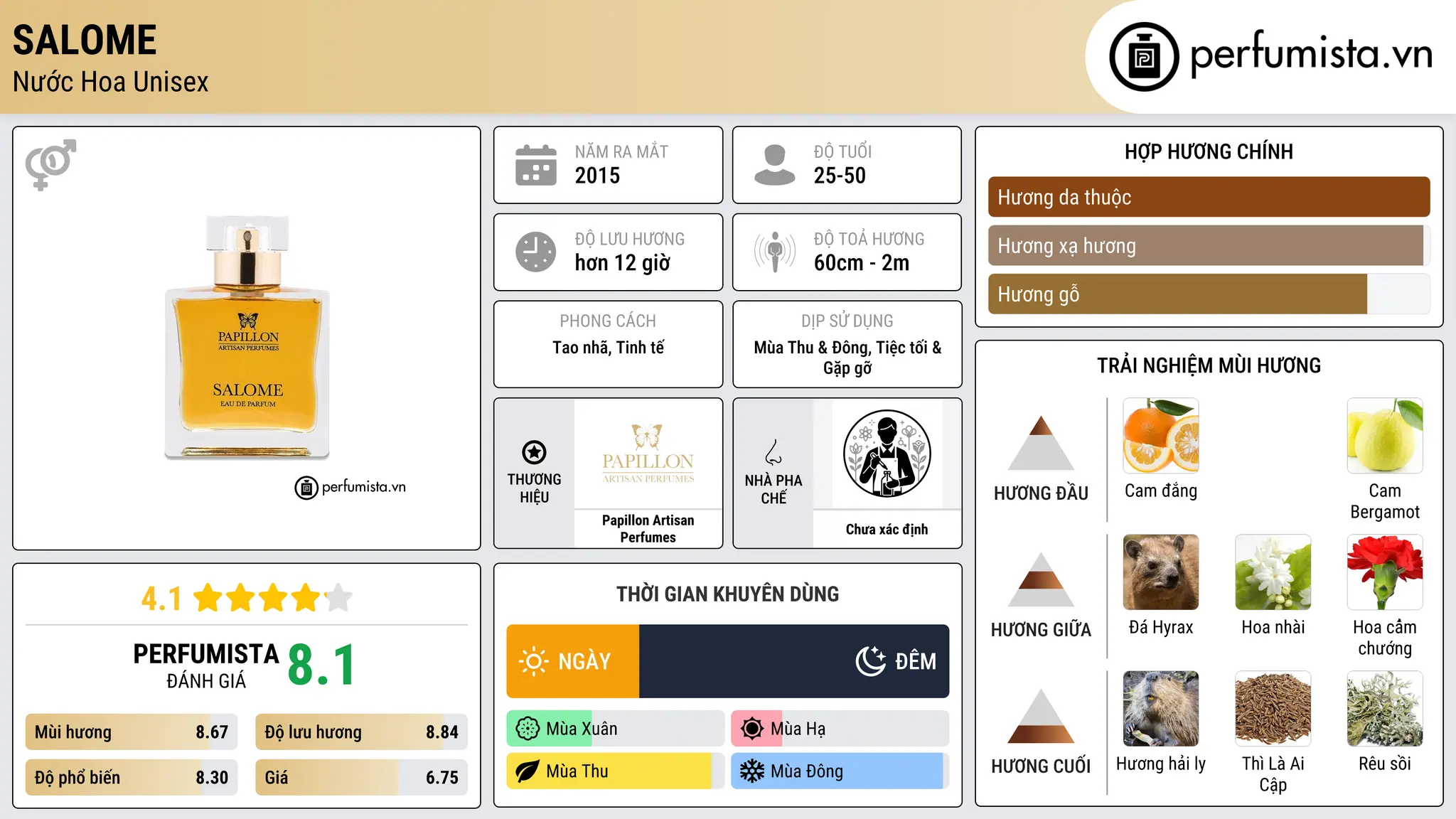
Task: Click the Nước Hoa Unisex subtitle
Action: click(x=111, y=82)
